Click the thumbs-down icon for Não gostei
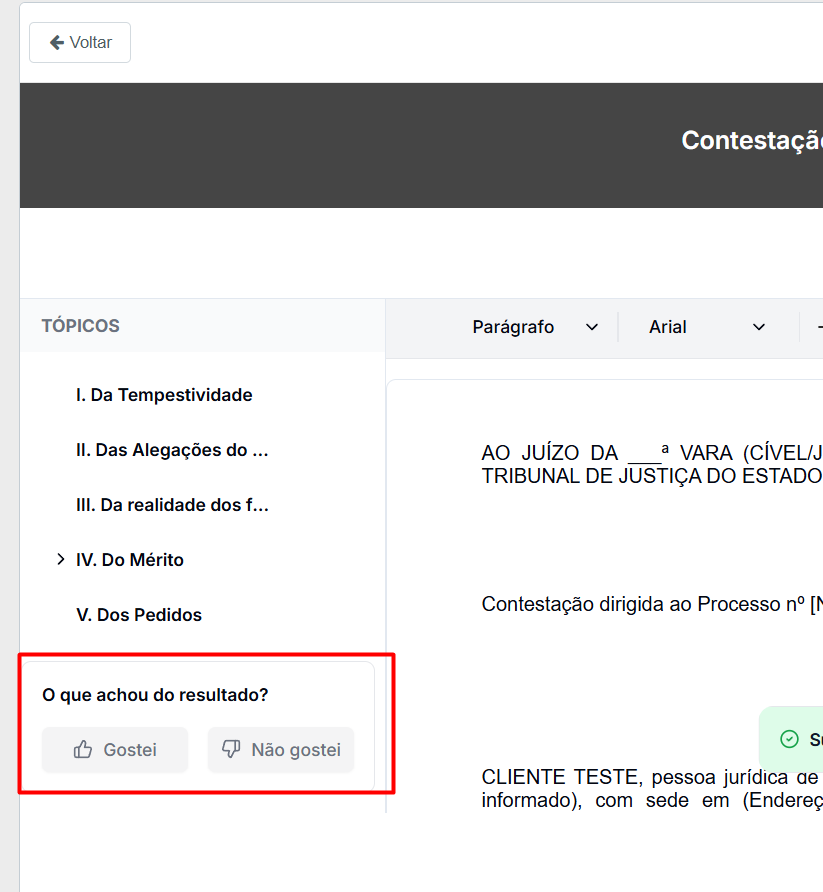 (231, 749)
